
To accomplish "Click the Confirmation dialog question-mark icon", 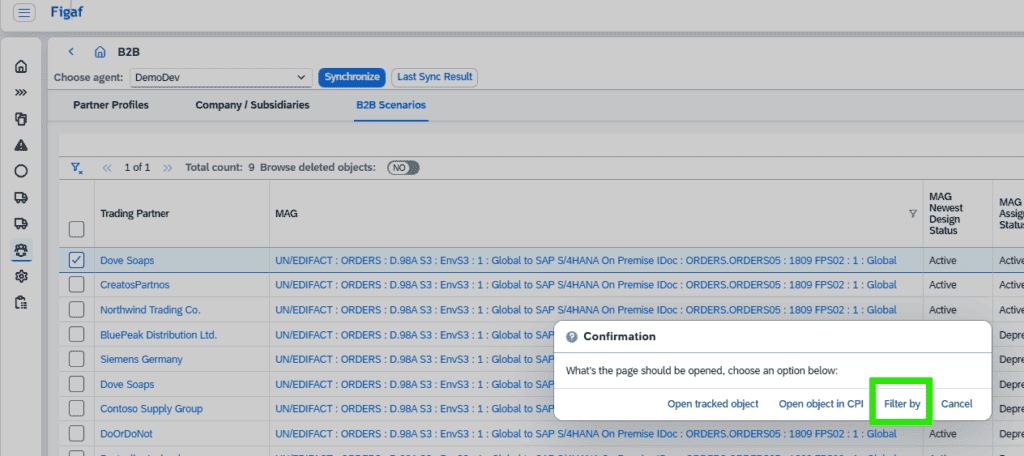I will pos(572,337).
